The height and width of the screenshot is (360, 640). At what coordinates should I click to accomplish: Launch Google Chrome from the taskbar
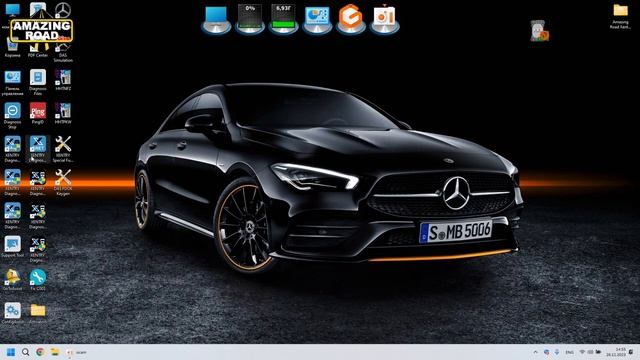[40, 352]
